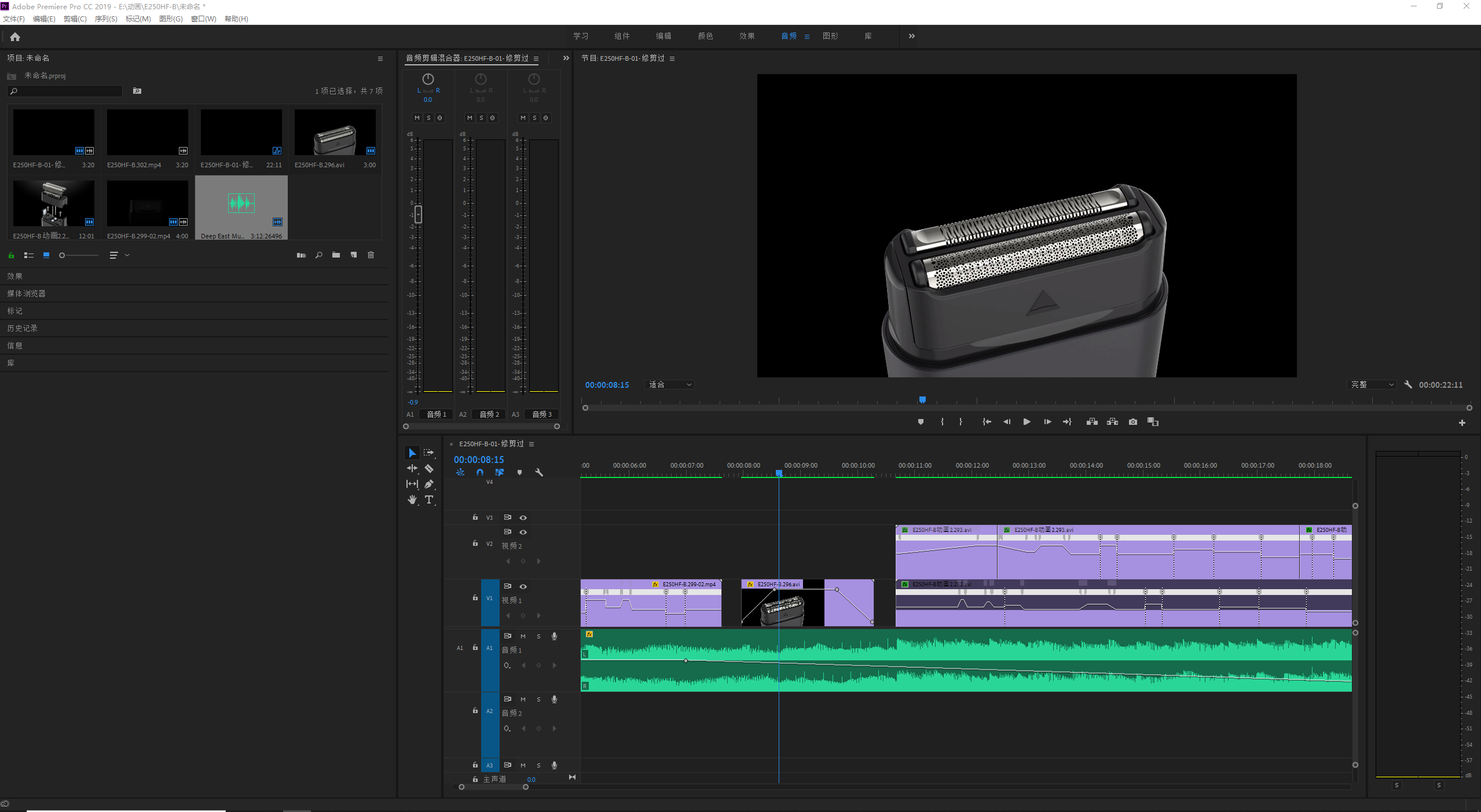Screen dimensions: 1481x812
Task: Select the Type tool
Action: (x=429, y=499)
